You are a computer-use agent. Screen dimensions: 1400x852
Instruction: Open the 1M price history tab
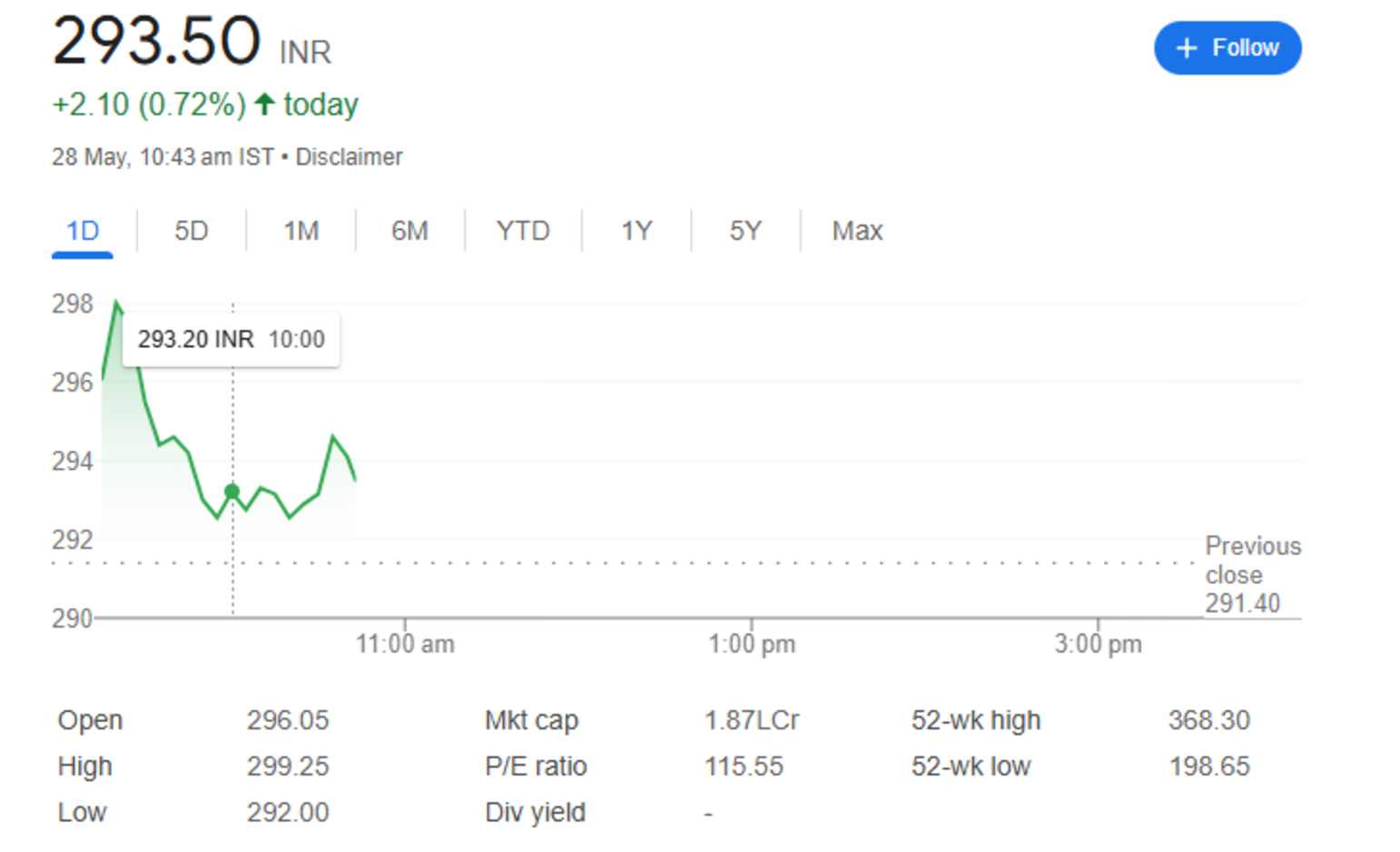point(301,231)
